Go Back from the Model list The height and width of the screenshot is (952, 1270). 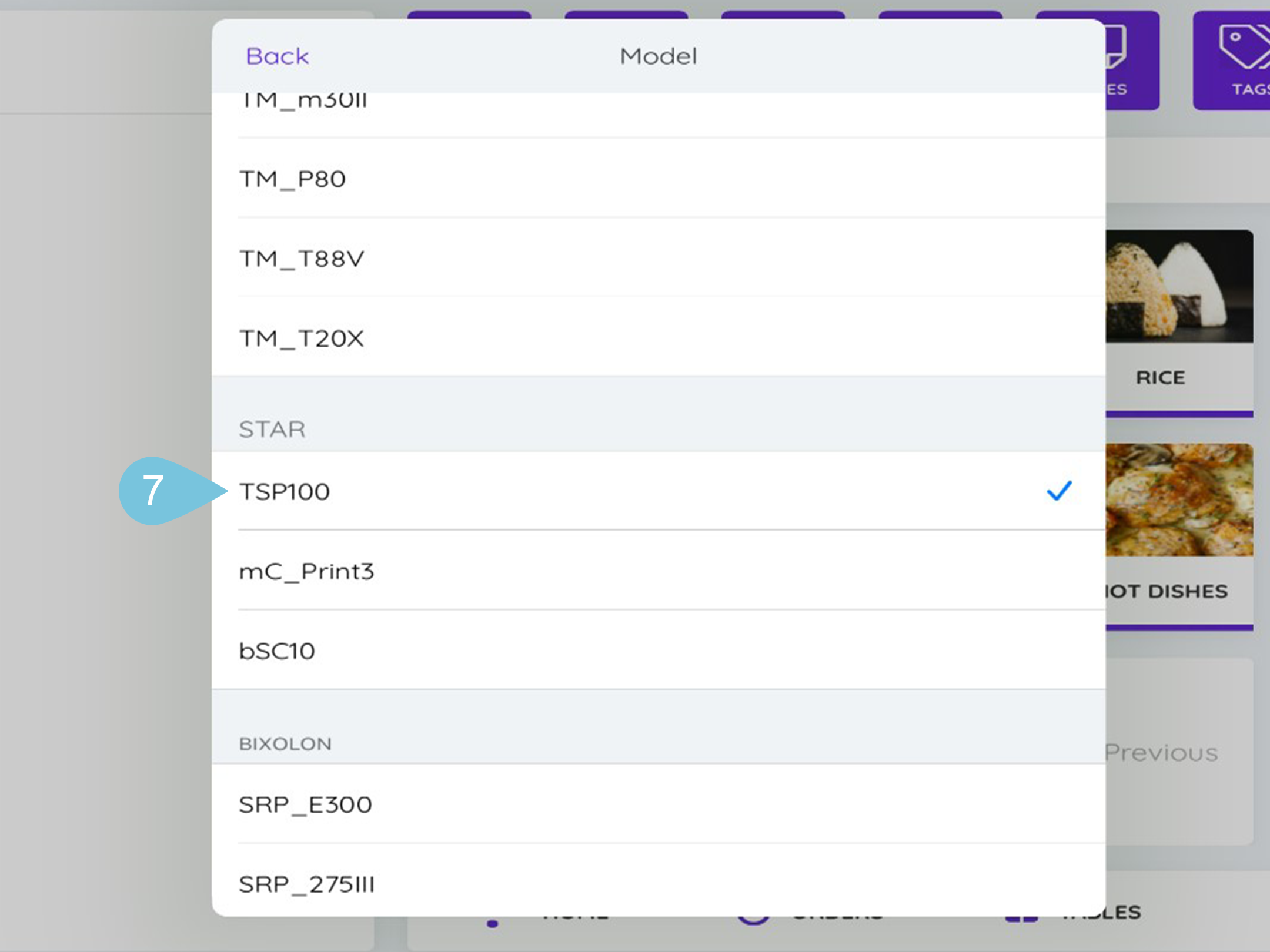pyautogui.click(x=277, y=56)
